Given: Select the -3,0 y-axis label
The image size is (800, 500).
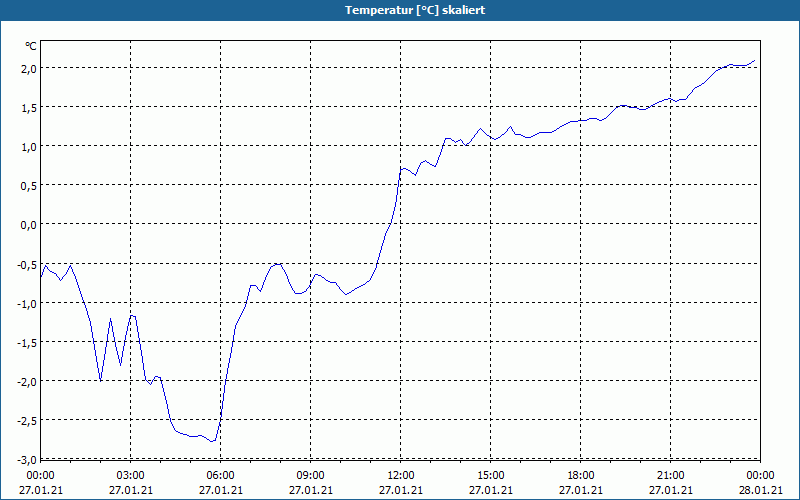Looking at the screenshot, I should click(x=27, y=460).
